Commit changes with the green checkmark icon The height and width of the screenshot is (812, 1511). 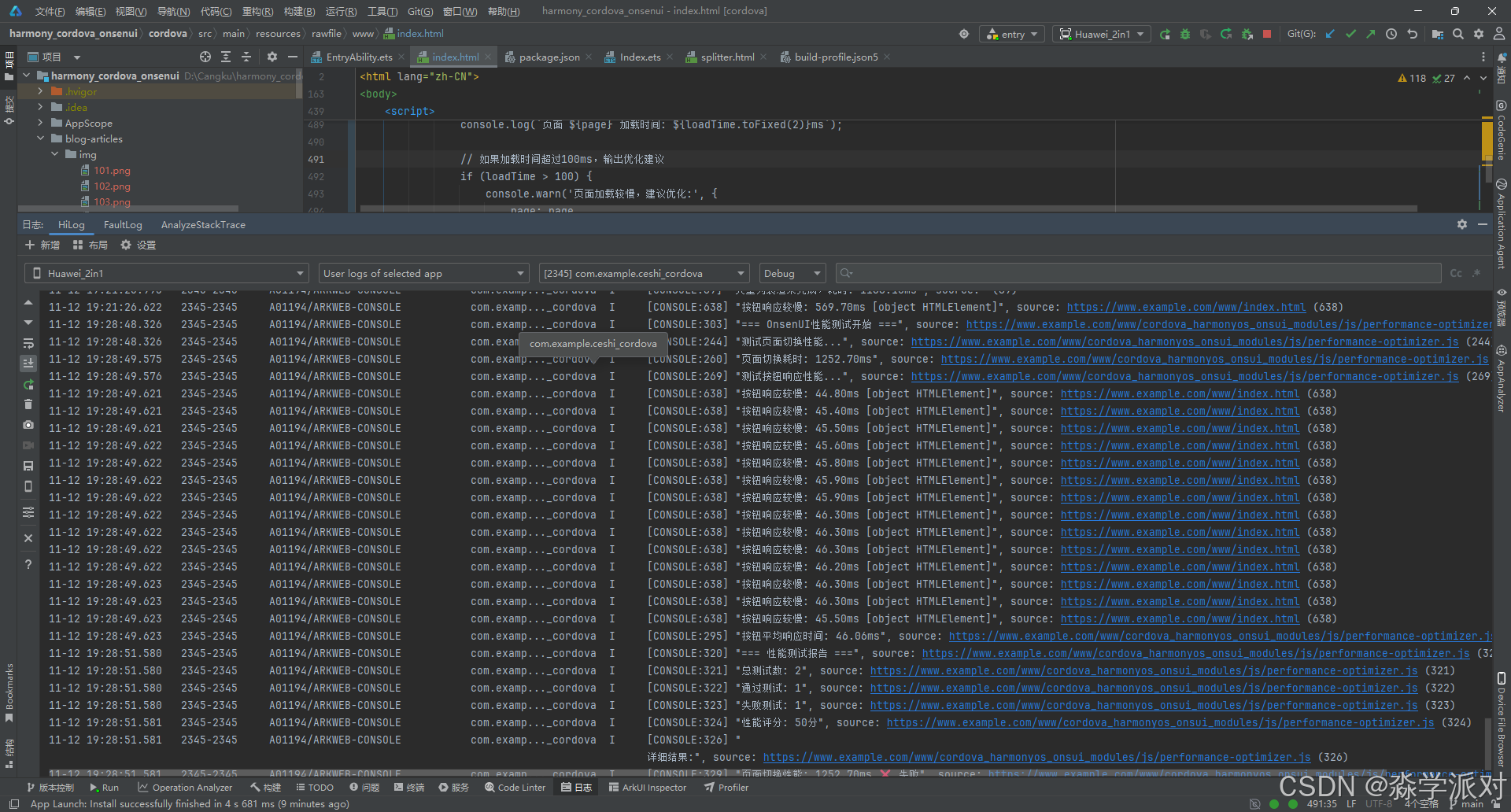[1350, 34]
